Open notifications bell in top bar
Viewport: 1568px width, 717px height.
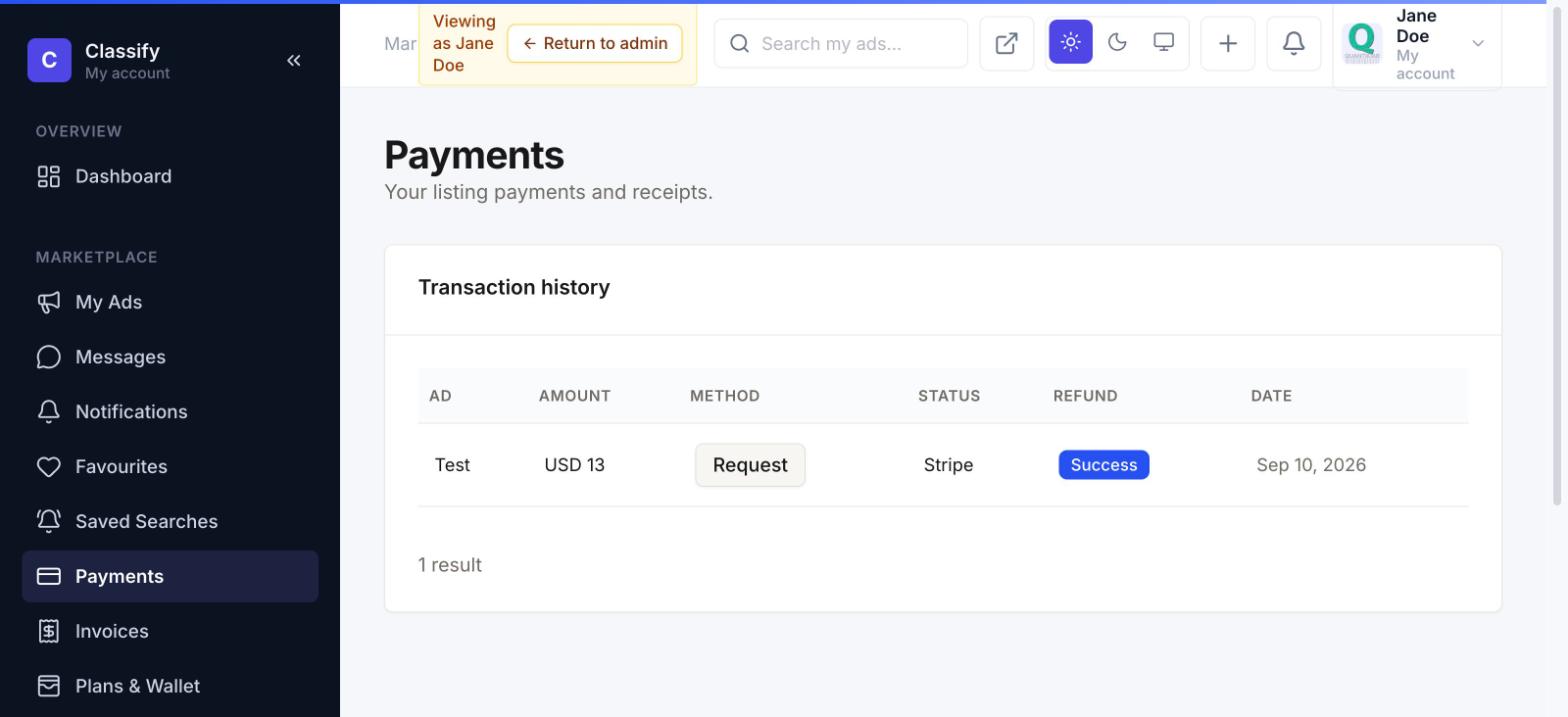point(1294,43)
